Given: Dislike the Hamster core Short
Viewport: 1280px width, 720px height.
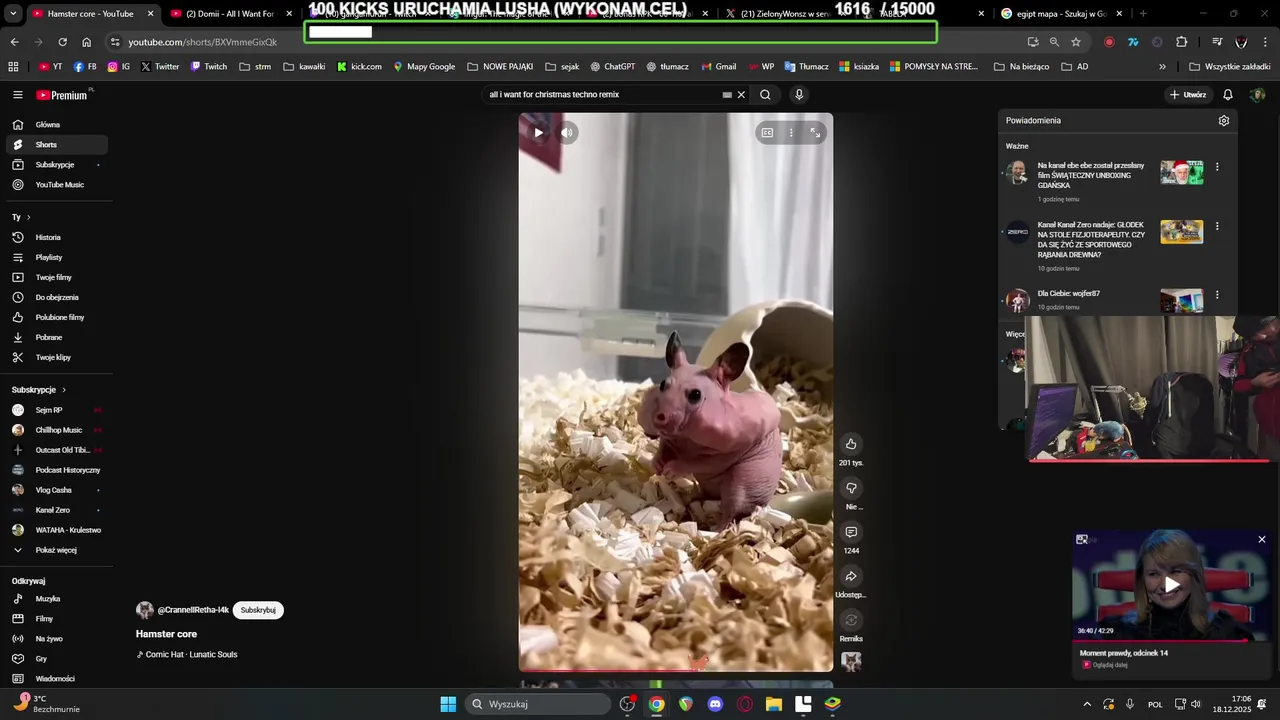Looking at the screenshot, I should coord(851,488).
